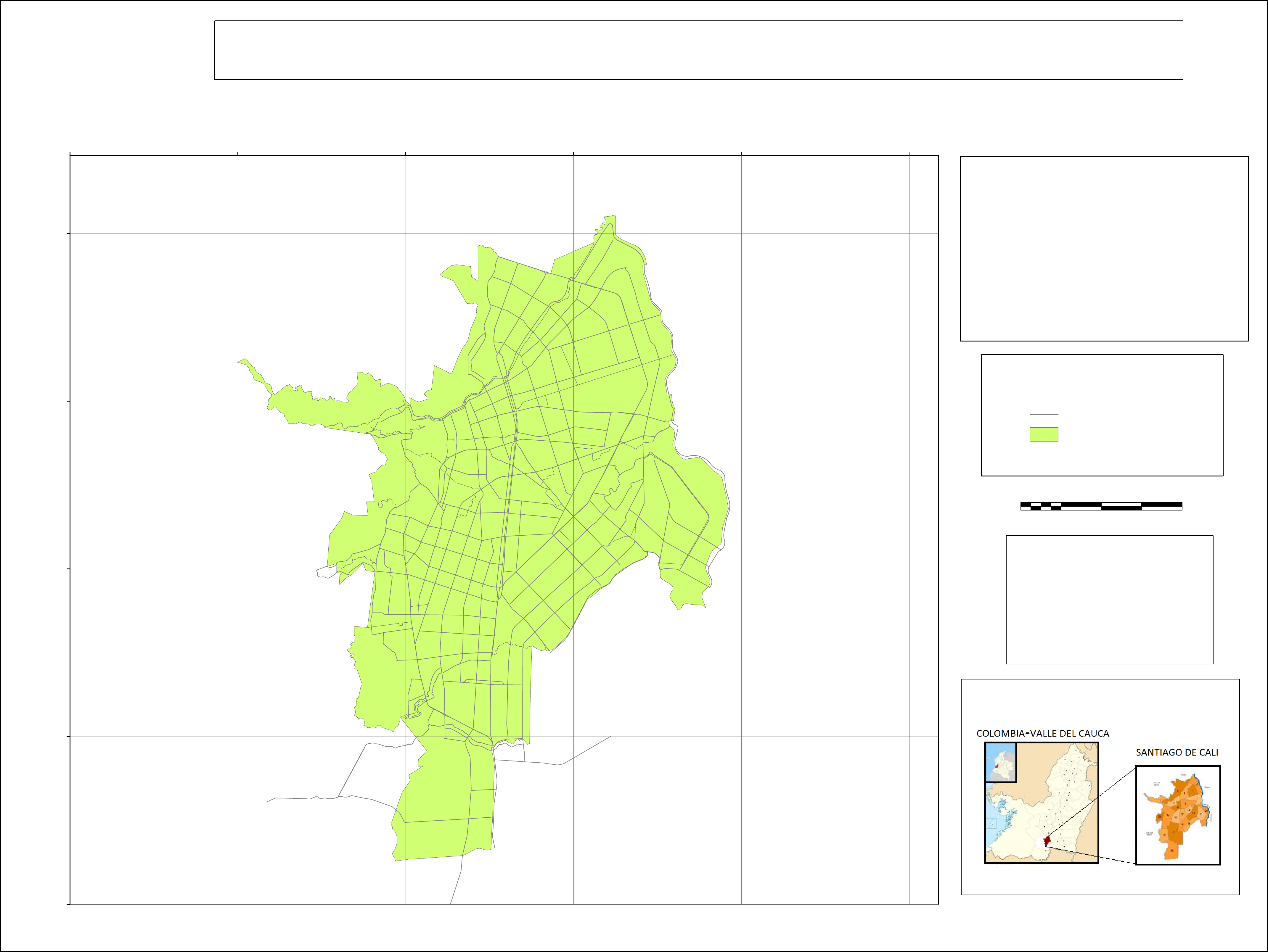Click the small Colombia country inset map
The image size is (1268, 952).
[1000, 762]
